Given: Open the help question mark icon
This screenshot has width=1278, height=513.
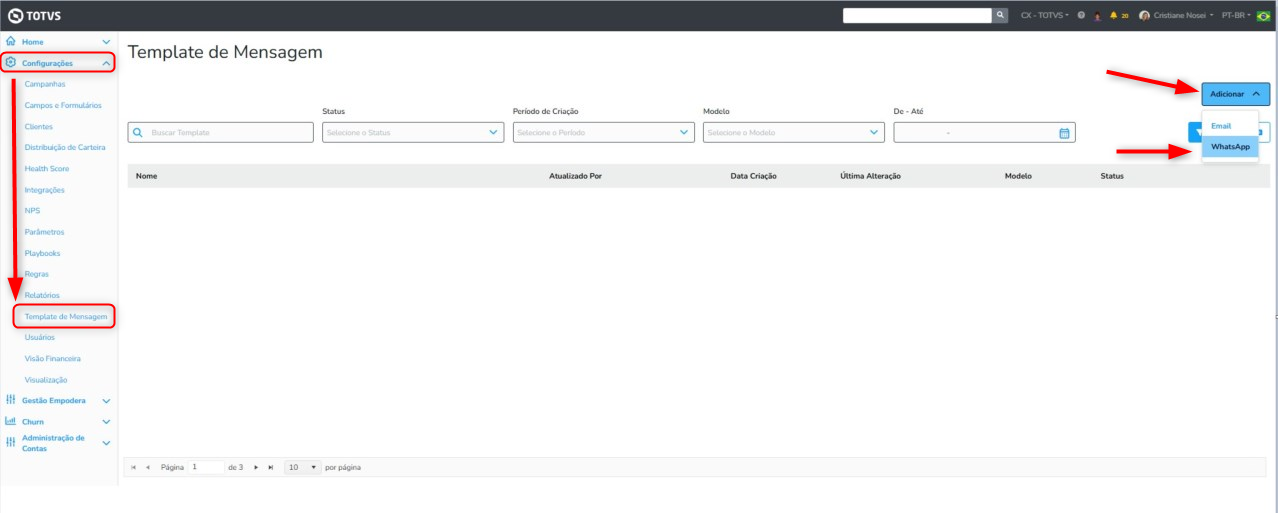Looking at the screenshot, I should (1081, 16).
